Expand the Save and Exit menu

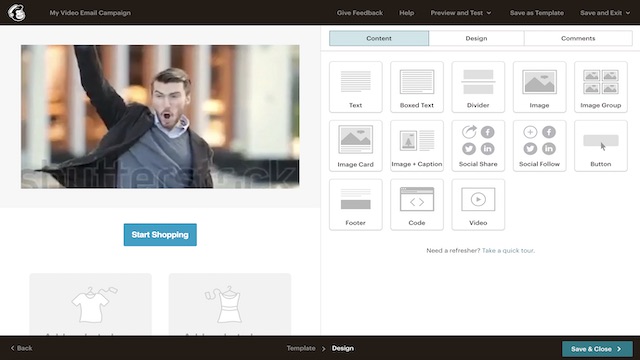click(x=605, y=13)
